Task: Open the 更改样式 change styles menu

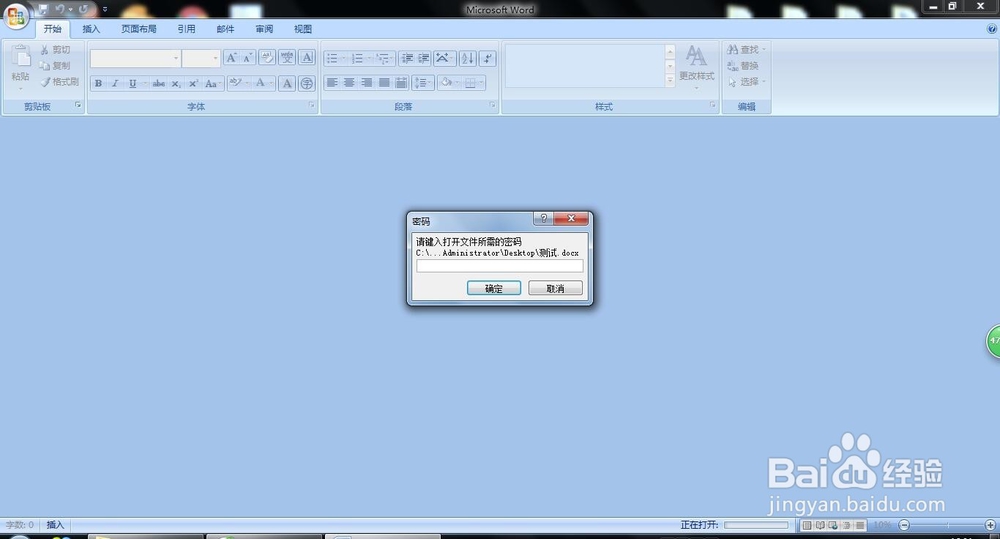Action: (x=696, y=66)
